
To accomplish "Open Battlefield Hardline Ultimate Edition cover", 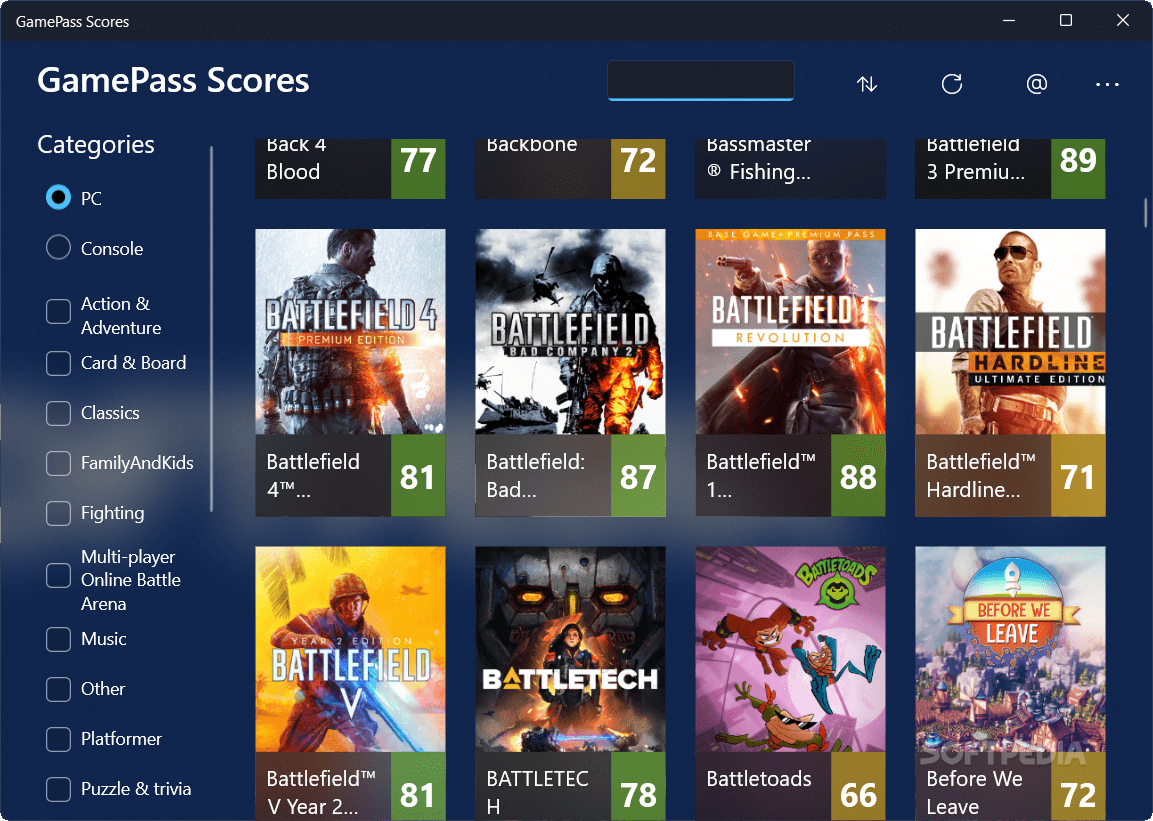I will click(1010, 331).
